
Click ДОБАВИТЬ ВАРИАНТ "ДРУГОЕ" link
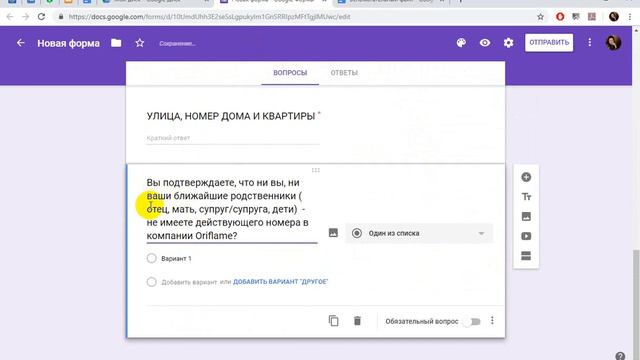280,282
